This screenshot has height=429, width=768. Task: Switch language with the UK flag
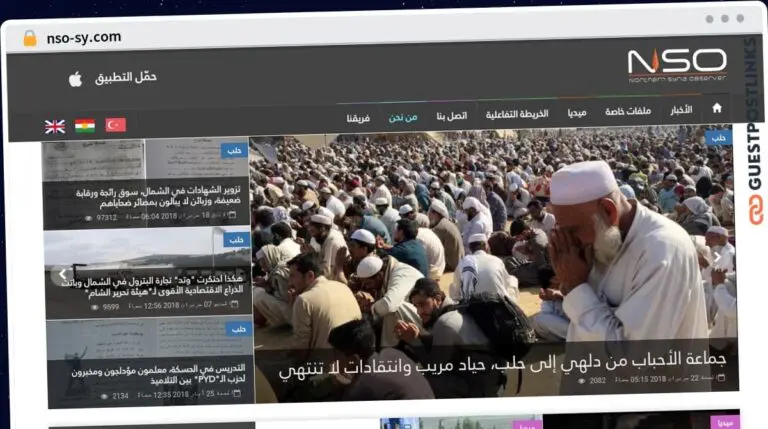[x=55, y=126]
